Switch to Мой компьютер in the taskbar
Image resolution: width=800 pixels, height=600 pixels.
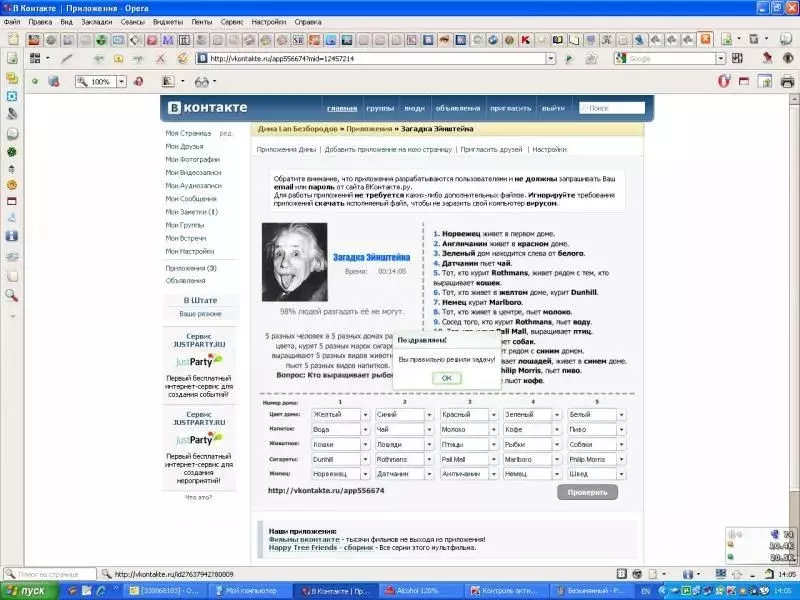(251, 591)
